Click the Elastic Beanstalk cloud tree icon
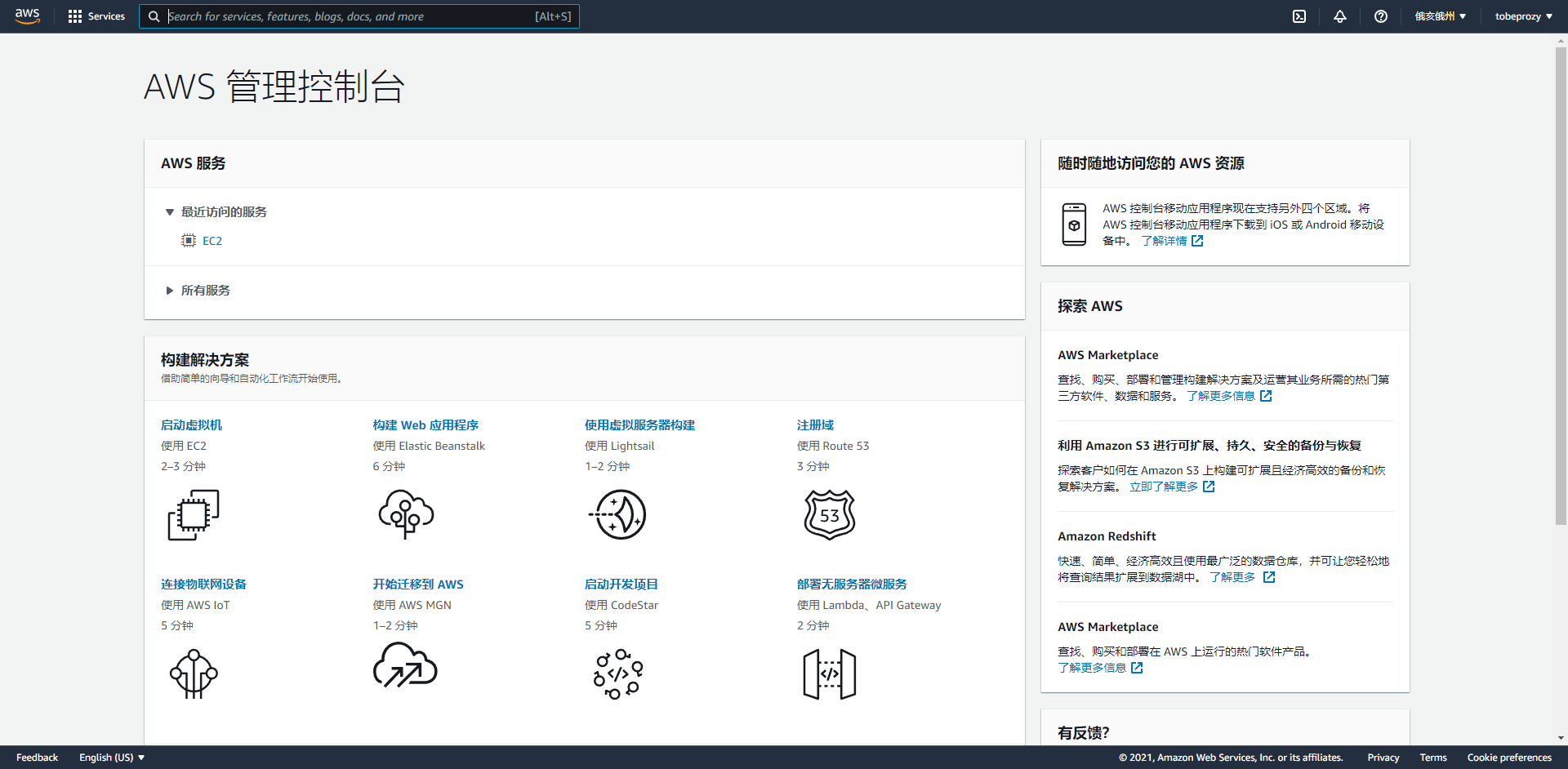Viewport: 1568px width, 769px height. [x=406, y=514]
